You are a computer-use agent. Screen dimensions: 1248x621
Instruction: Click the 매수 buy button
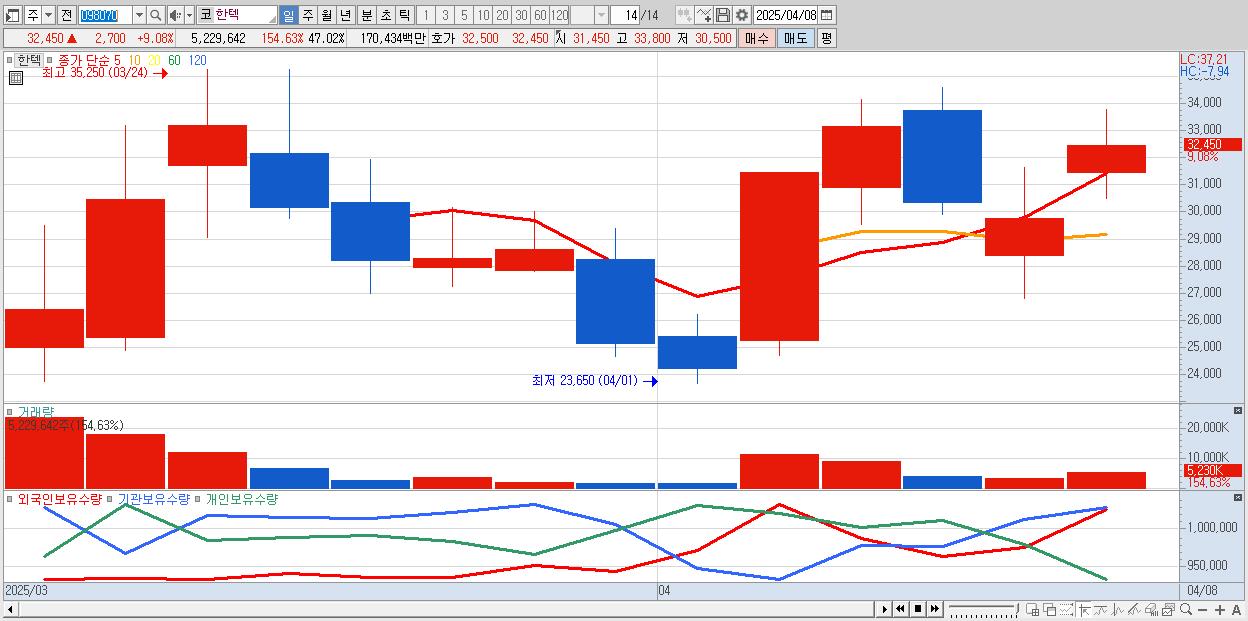[756, 38]
